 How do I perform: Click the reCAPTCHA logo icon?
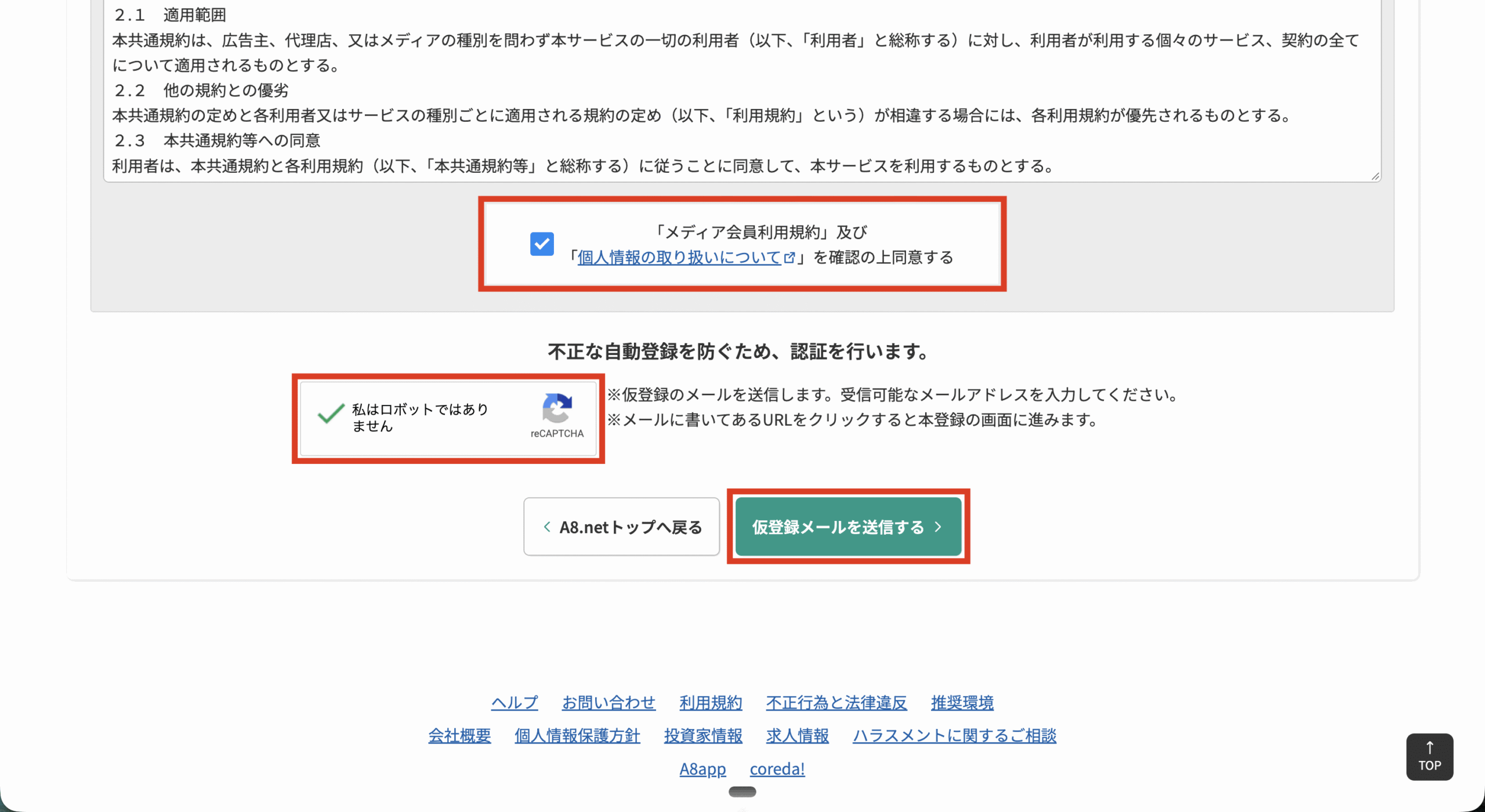(x=557, y=408)
